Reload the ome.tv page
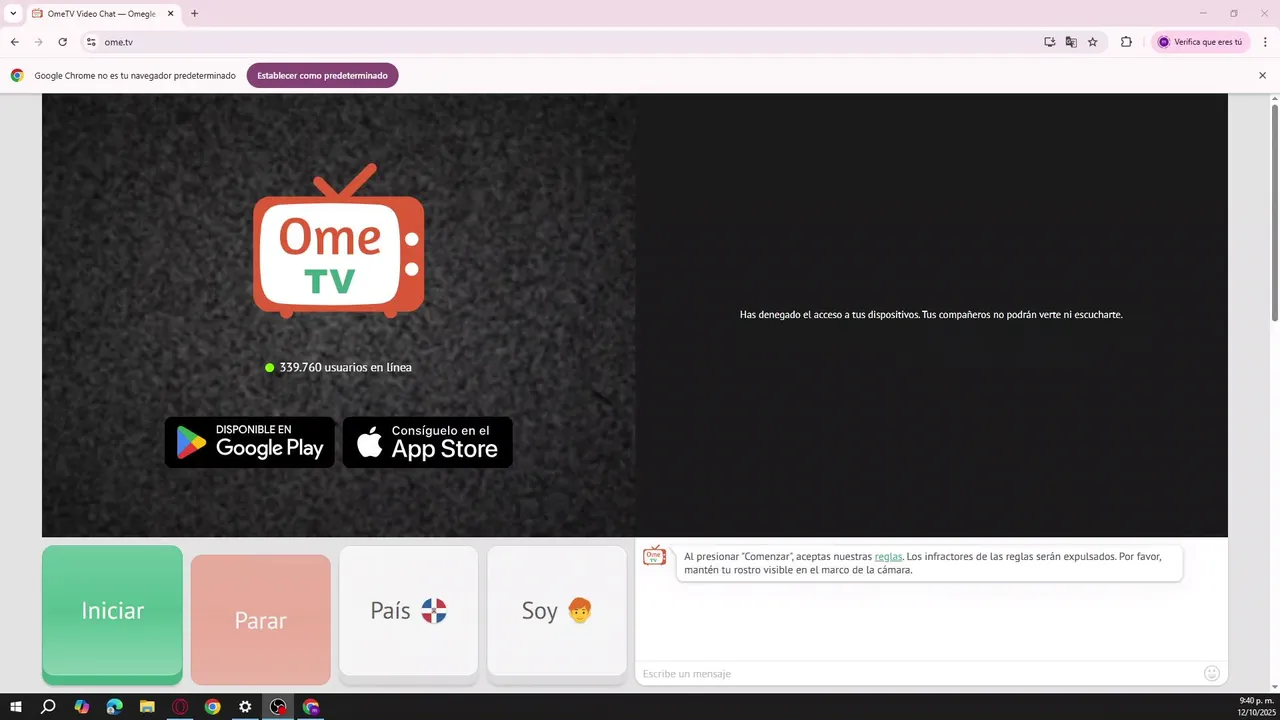1280x720 pixels. pos(62,42)
